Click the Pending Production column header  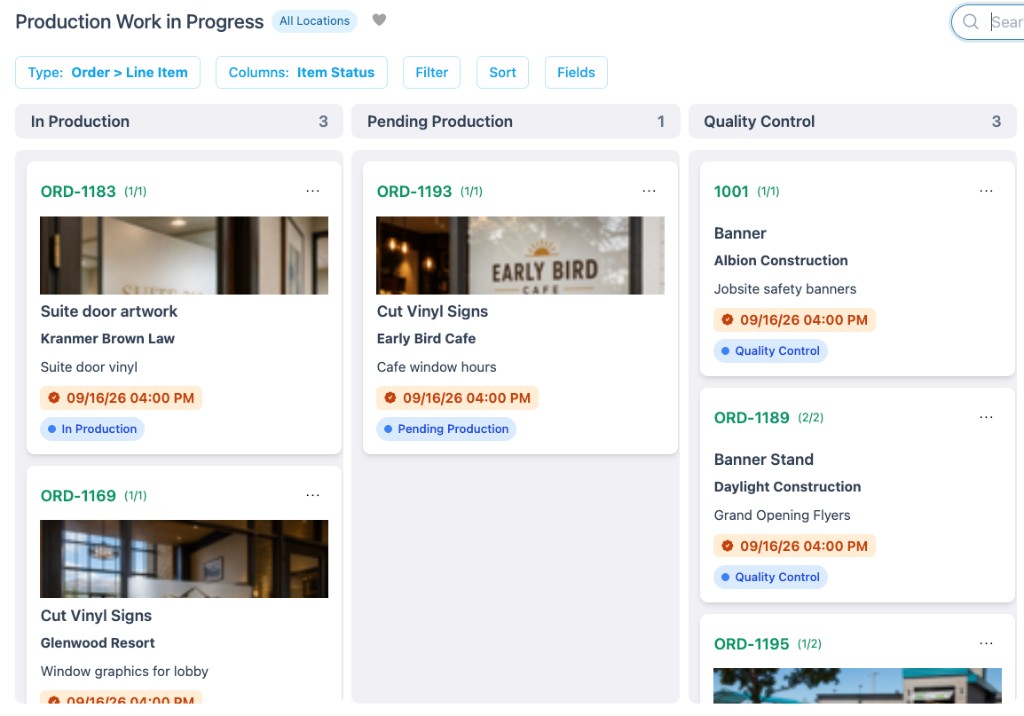click(x=515, y=121)
